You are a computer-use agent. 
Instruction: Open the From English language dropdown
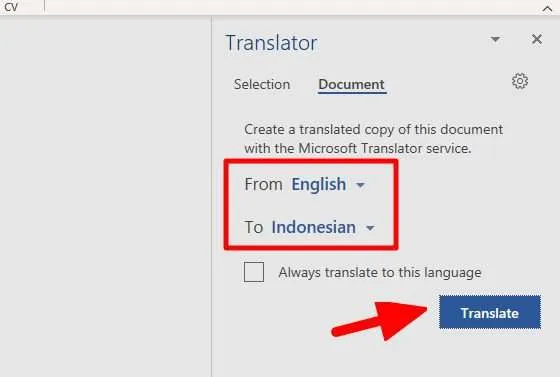tap(328, 184)
